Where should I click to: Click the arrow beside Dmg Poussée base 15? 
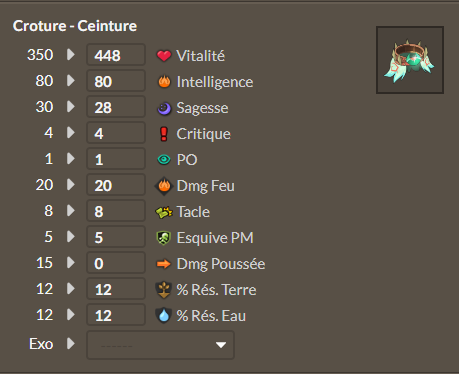[x=71, y=262]
